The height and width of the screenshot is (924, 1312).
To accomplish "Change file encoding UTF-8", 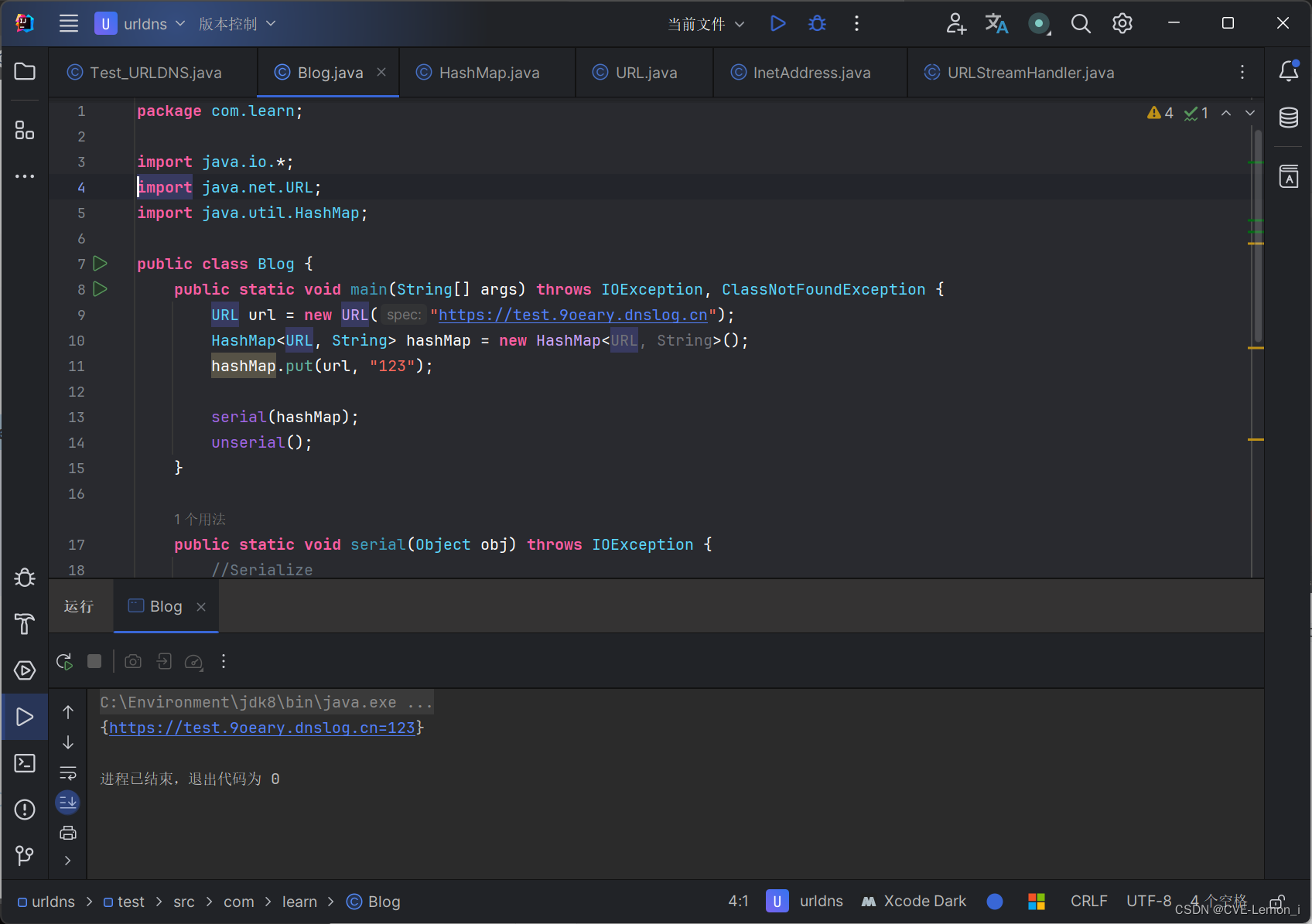I will (1149, 901).
